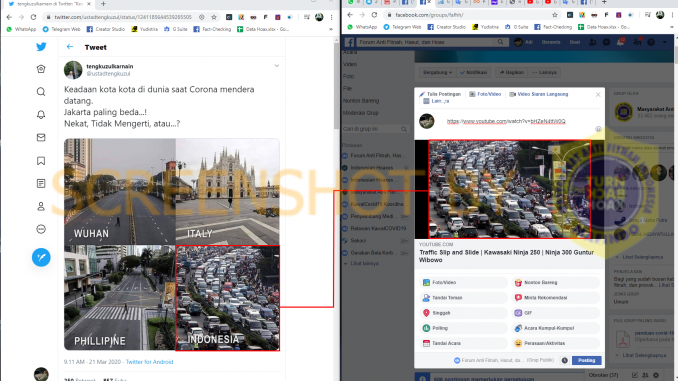Click Facebook logo in blue header
Image resolution: width=678 pixels, height=381 pixels.
pyautogui.click(x=349, y=42)
